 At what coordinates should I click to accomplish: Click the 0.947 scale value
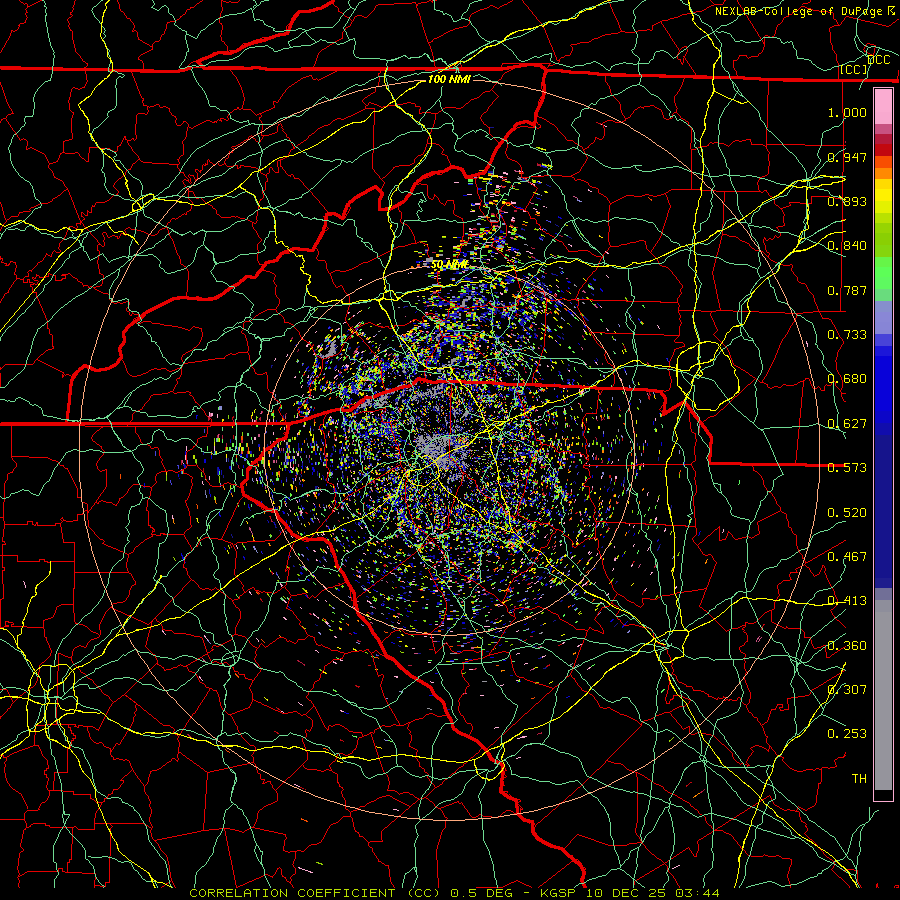tap(847, 157)
